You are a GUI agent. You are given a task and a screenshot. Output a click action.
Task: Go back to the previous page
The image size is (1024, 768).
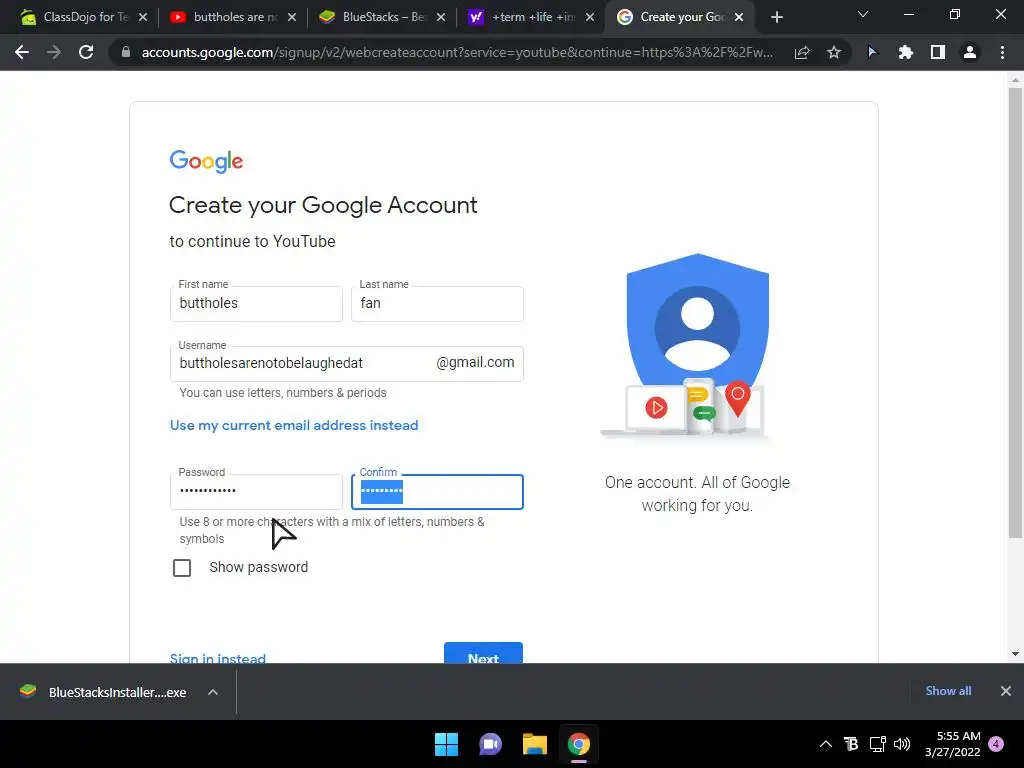click(22, 52)
